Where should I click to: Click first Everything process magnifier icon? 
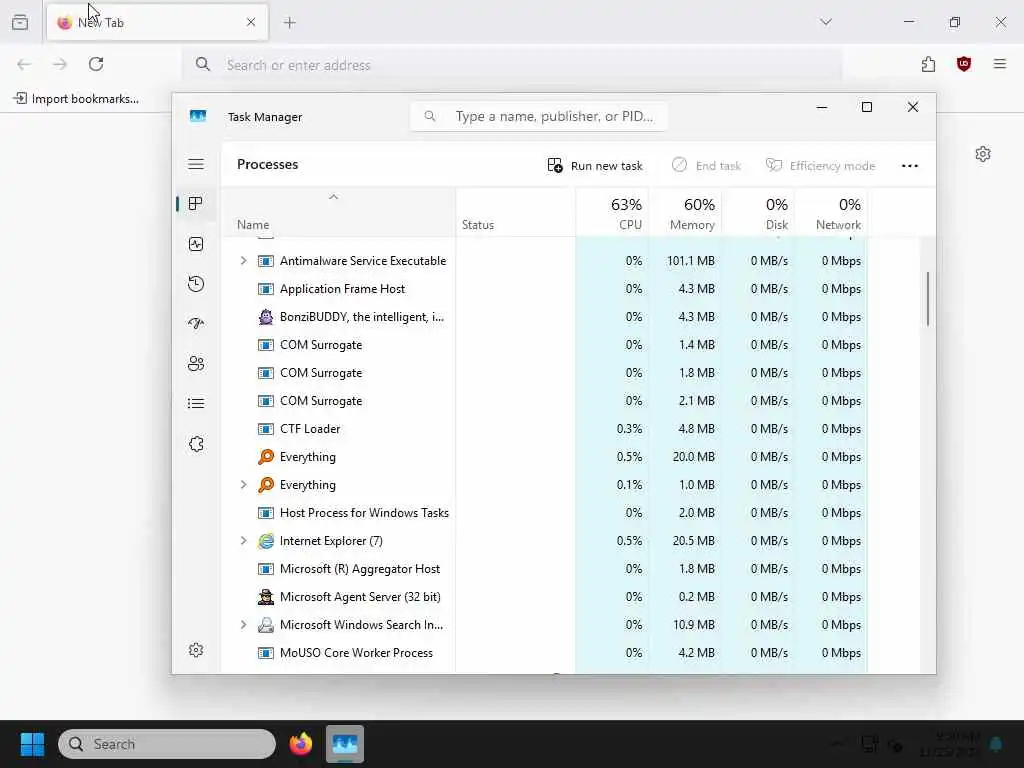(x=266, y=456)
